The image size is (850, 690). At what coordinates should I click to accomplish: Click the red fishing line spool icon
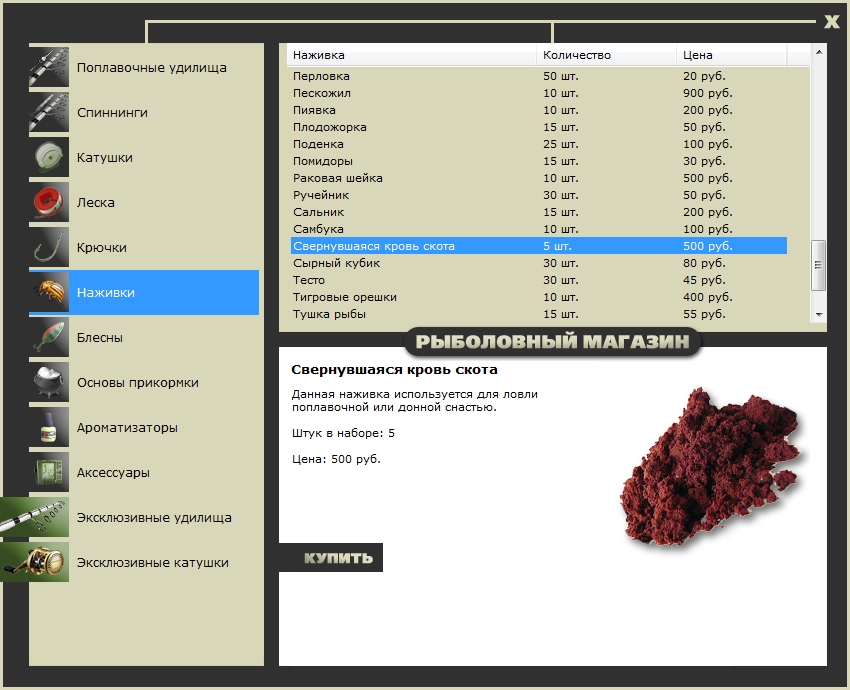[x=49, y=203]
